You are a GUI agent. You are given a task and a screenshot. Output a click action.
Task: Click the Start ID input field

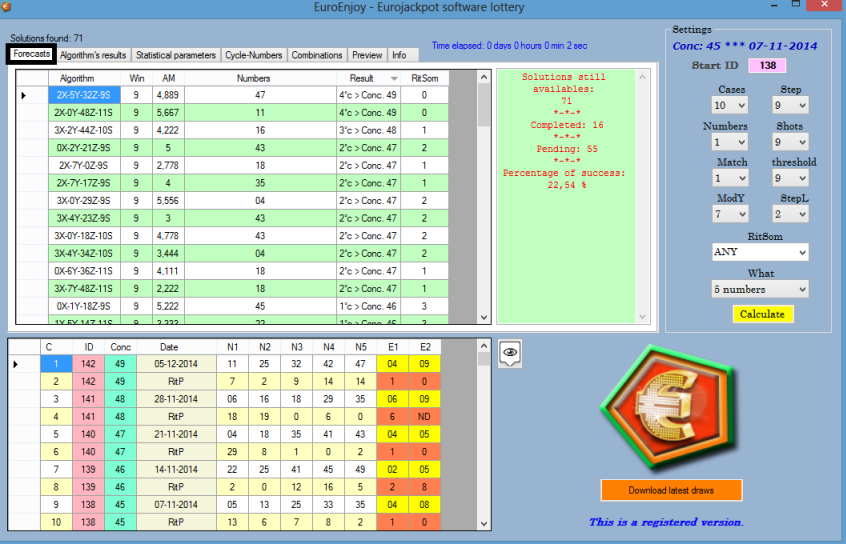[x=767, y=65]
